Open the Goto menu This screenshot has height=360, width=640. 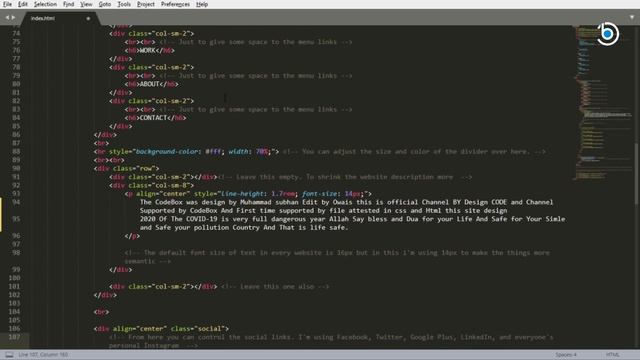tap(104, 4)
